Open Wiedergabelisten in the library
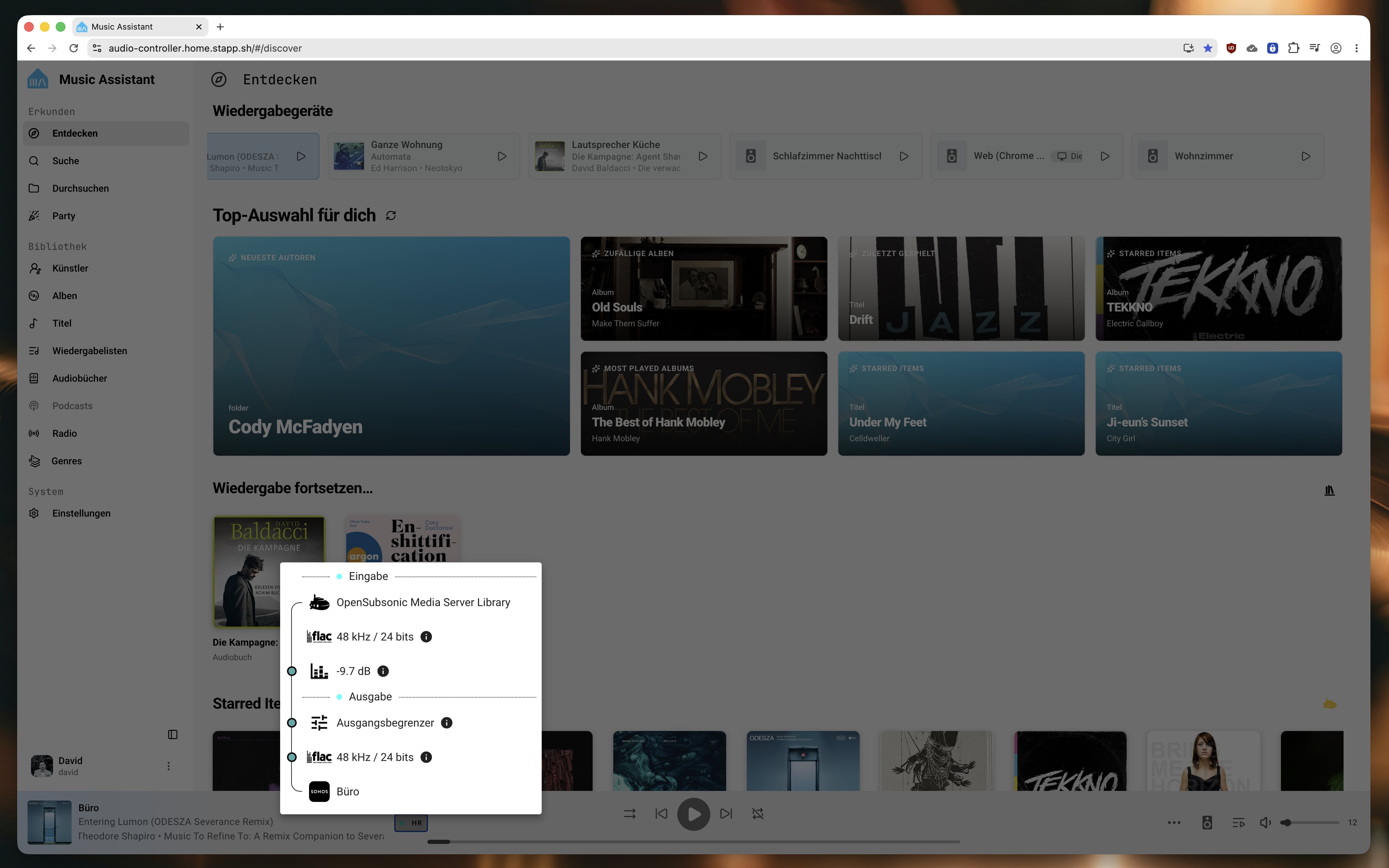 point(106,351)
